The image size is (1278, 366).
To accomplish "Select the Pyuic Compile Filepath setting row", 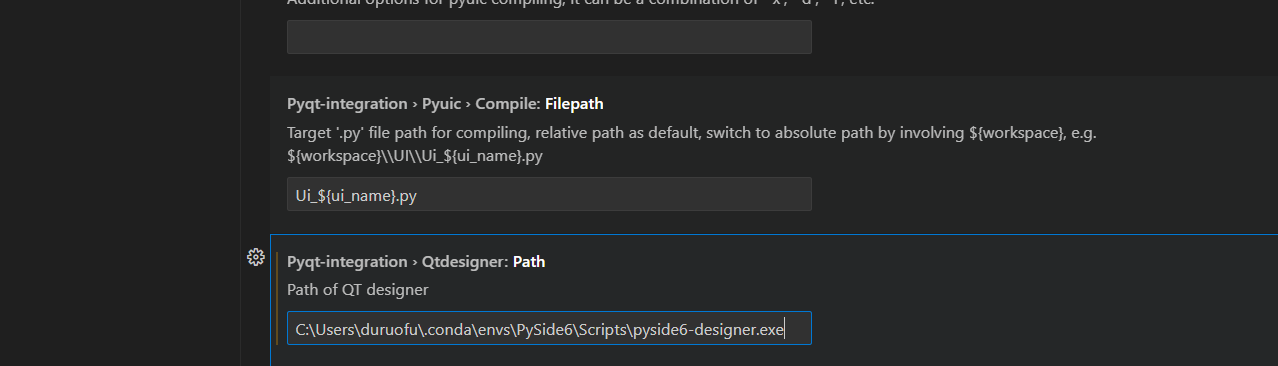I will [x=773, y=154].
